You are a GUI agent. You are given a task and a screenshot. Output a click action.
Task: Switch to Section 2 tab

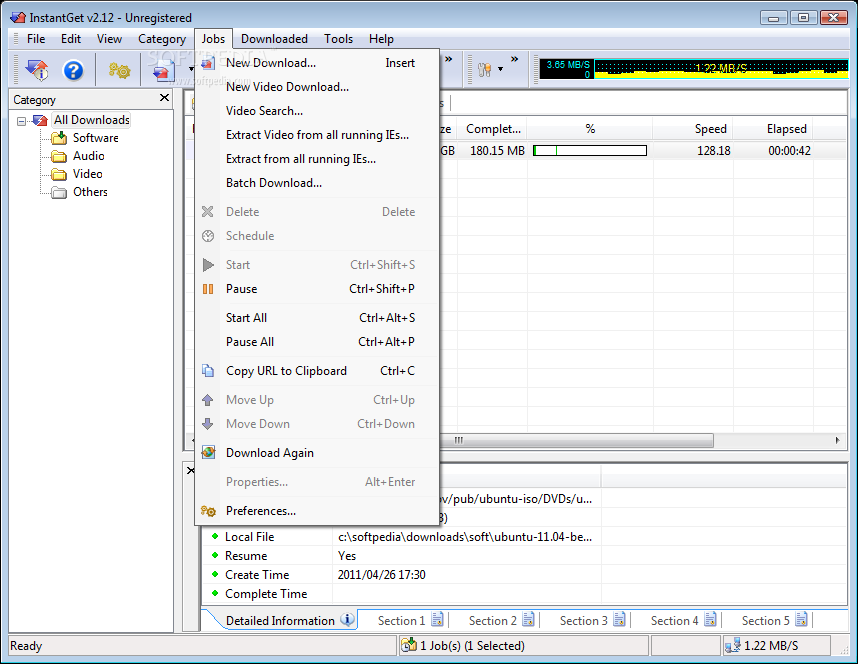[x=501, y=621]
